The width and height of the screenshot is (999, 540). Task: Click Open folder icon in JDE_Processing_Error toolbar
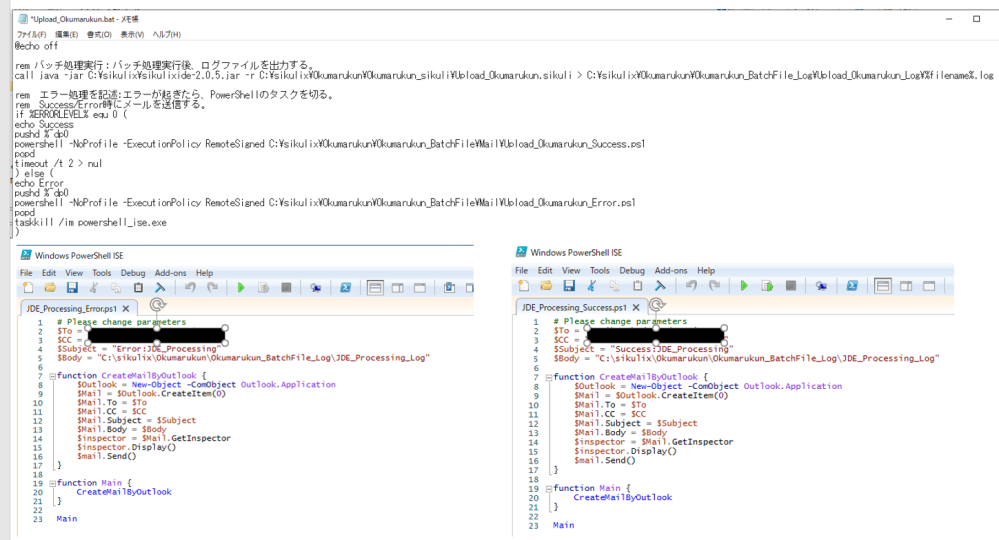click(50, 288)
